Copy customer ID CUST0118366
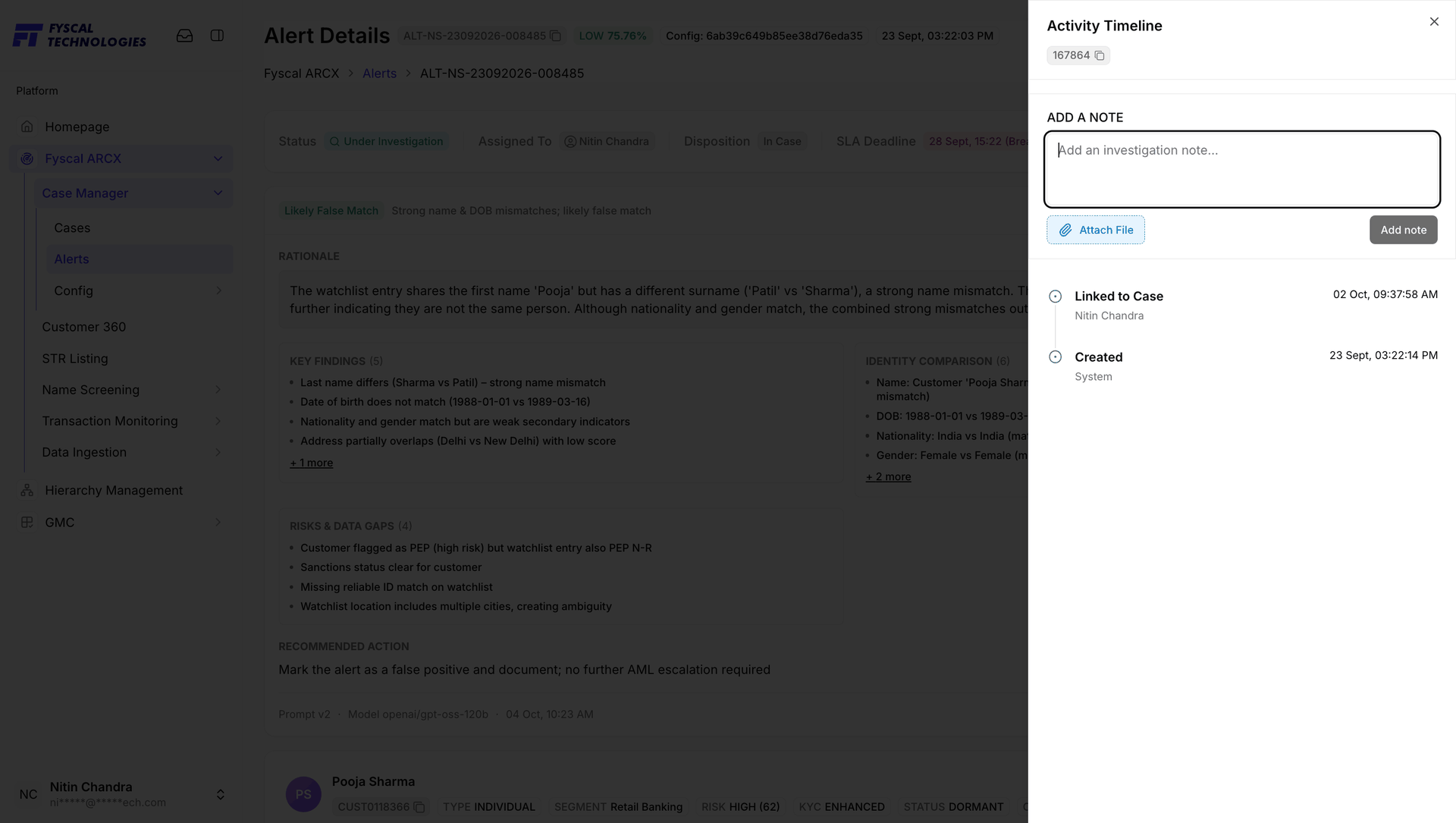1456x823 pixels. 419,807
